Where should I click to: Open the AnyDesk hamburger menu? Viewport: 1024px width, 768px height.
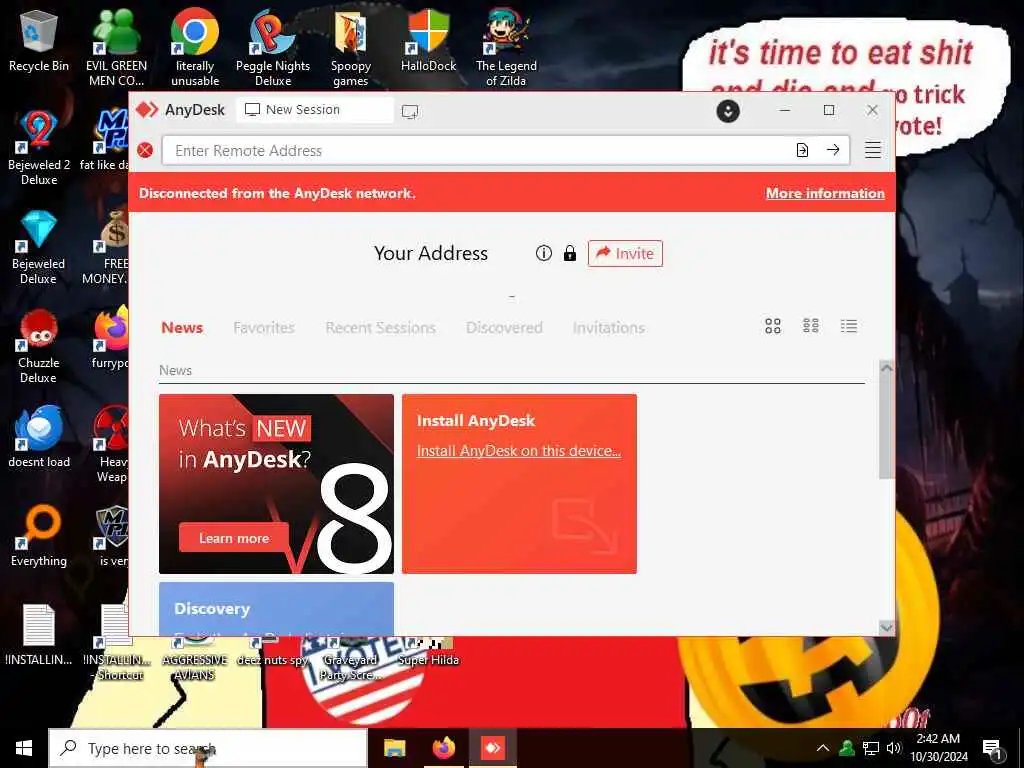tap(872, 150)
